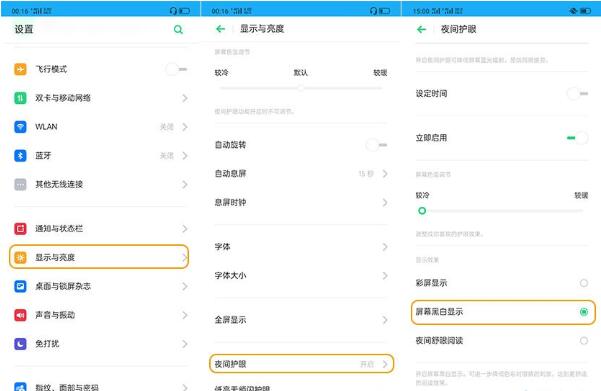
Task: Open WLAN row chevron
Action: (185, 127)
